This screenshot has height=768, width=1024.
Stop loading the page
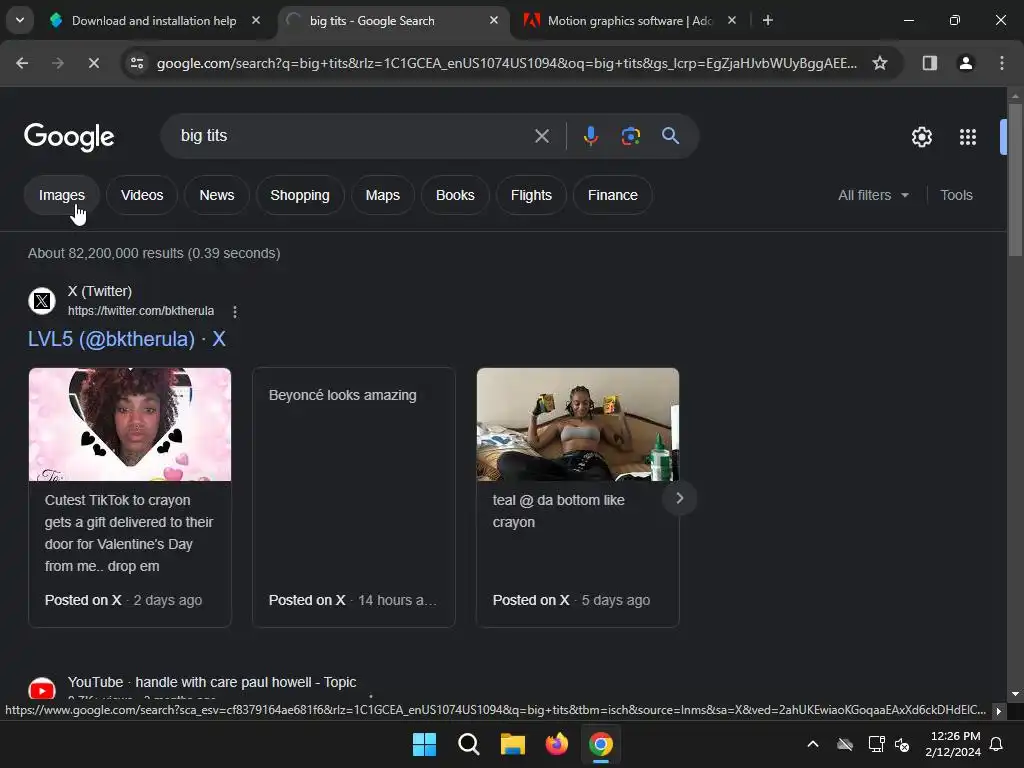click(x=93, y=63)
